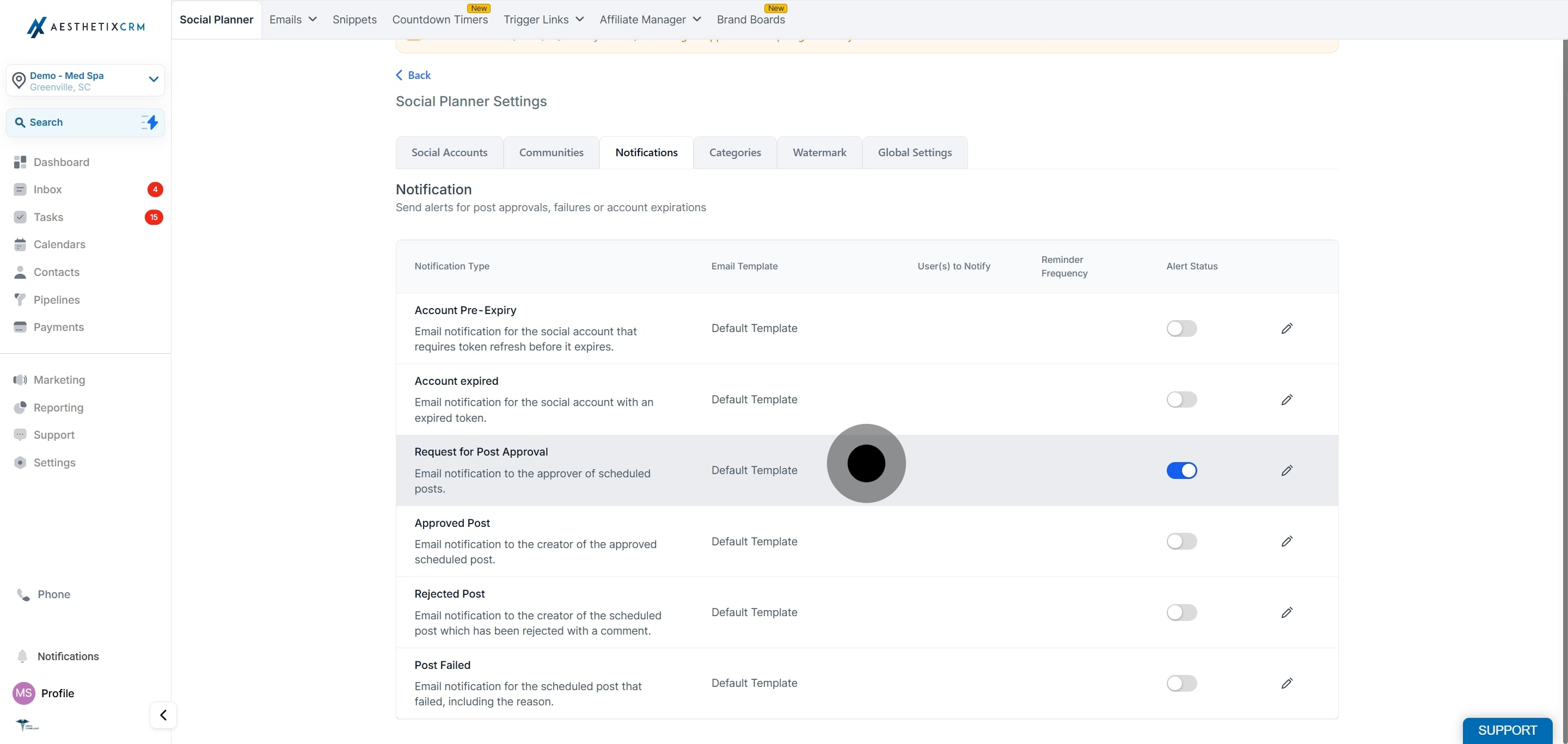Go back using the Back link

point(413,75)
